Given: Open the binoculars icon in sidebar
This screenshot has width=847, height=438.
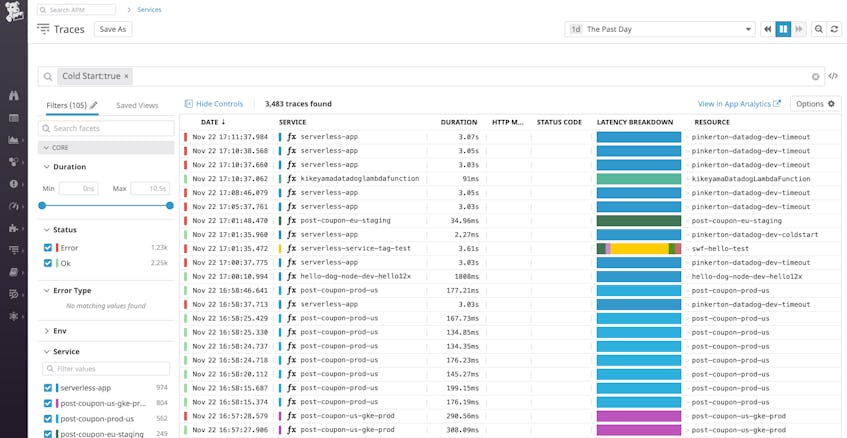Looking at the screenshot, I should pyautogui.click(x=14, y=96).
